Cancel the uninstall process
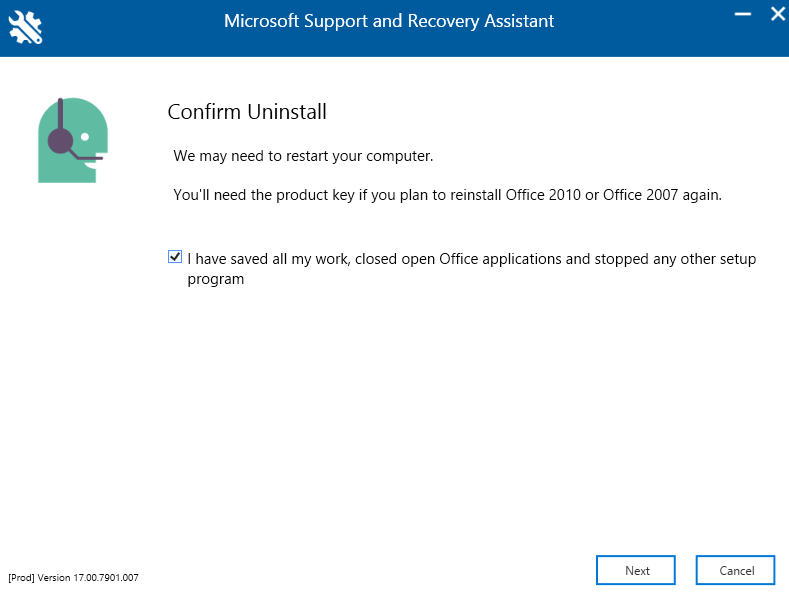789x594 pixels. [x=735, y=570]
